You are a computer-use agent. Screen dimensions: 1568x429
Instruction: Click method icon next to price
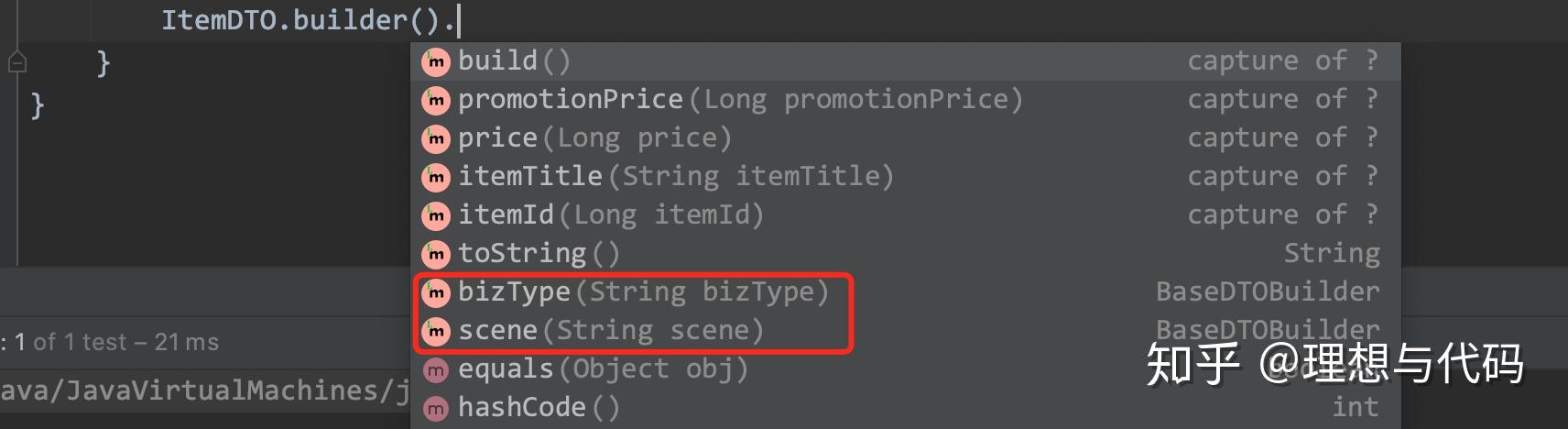(435, 138)
